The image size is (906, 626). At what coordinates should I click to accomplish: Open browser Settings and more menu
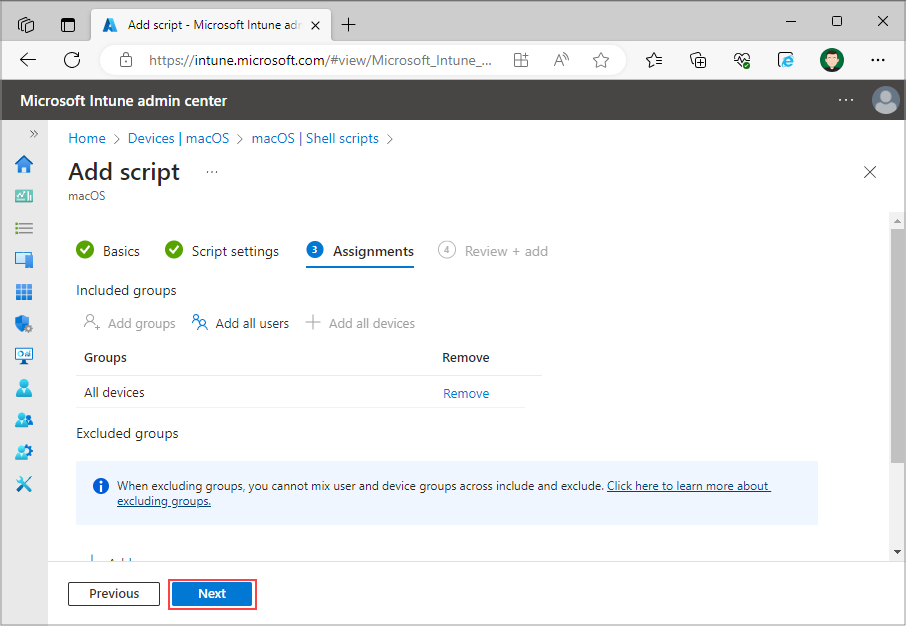pos(878,60)
